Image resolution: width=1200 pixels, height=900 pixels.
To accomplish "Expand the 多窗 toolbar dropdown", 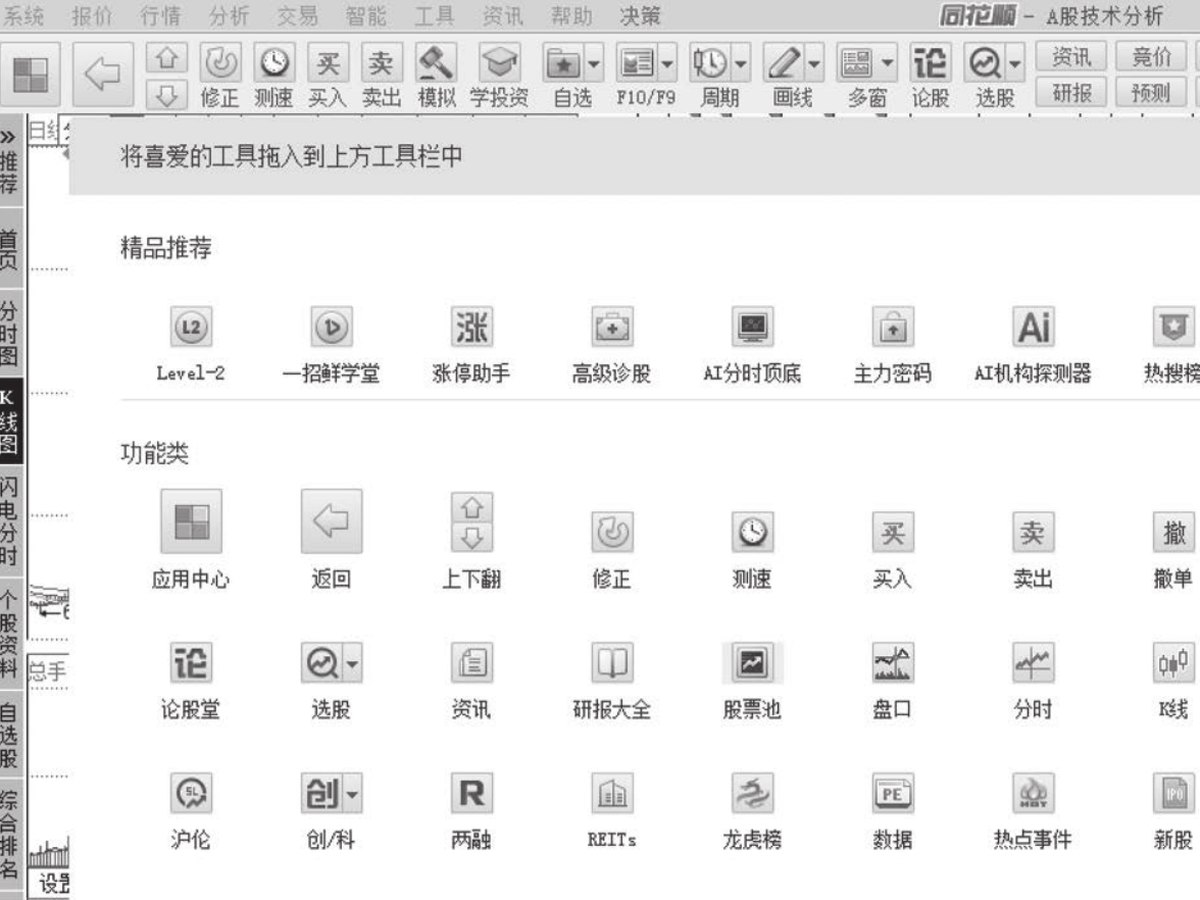I will [x=888, y=64].
